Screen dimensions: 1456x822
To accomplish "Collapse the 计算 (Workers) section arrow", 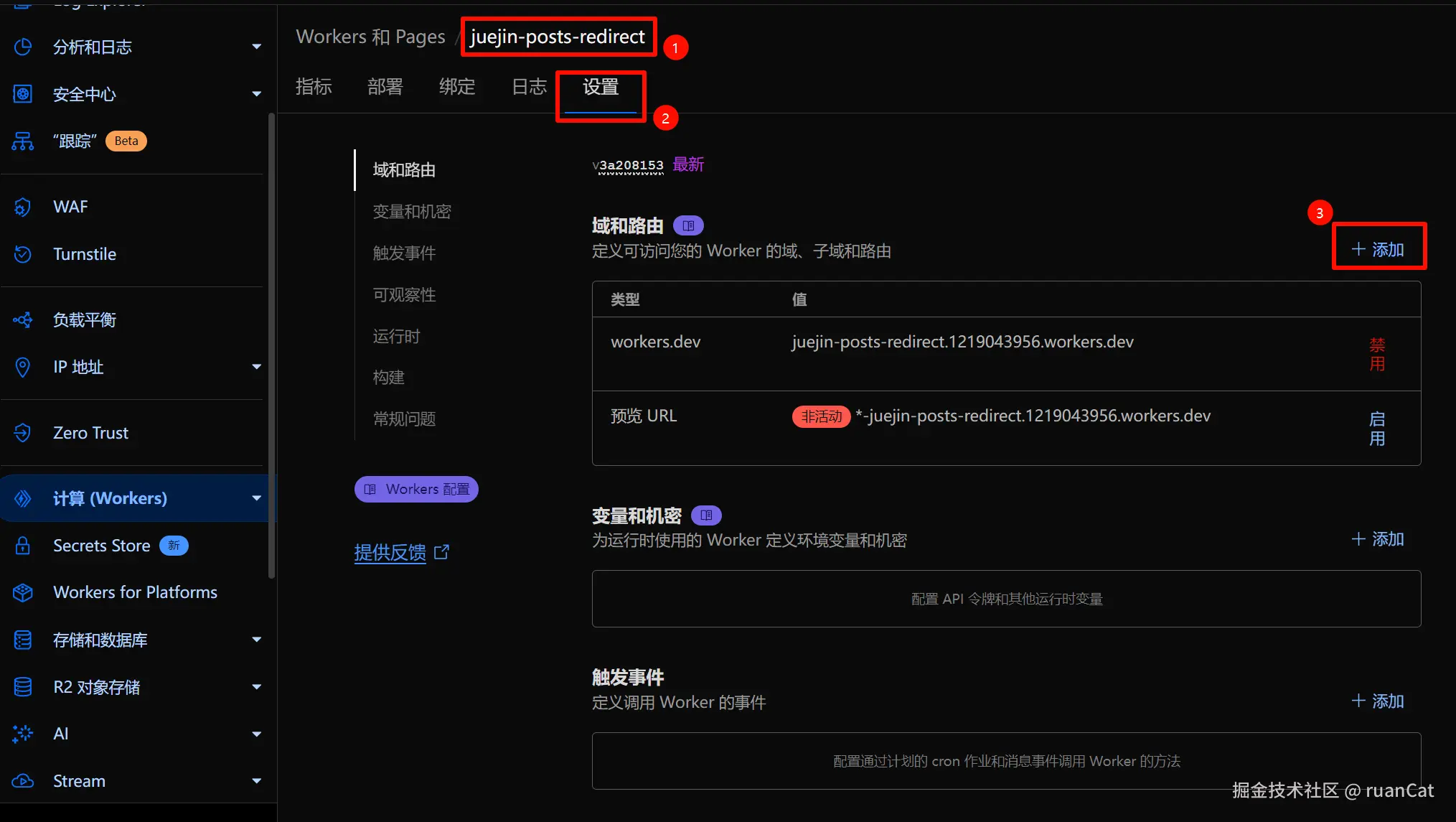I will tap(256, 498).
